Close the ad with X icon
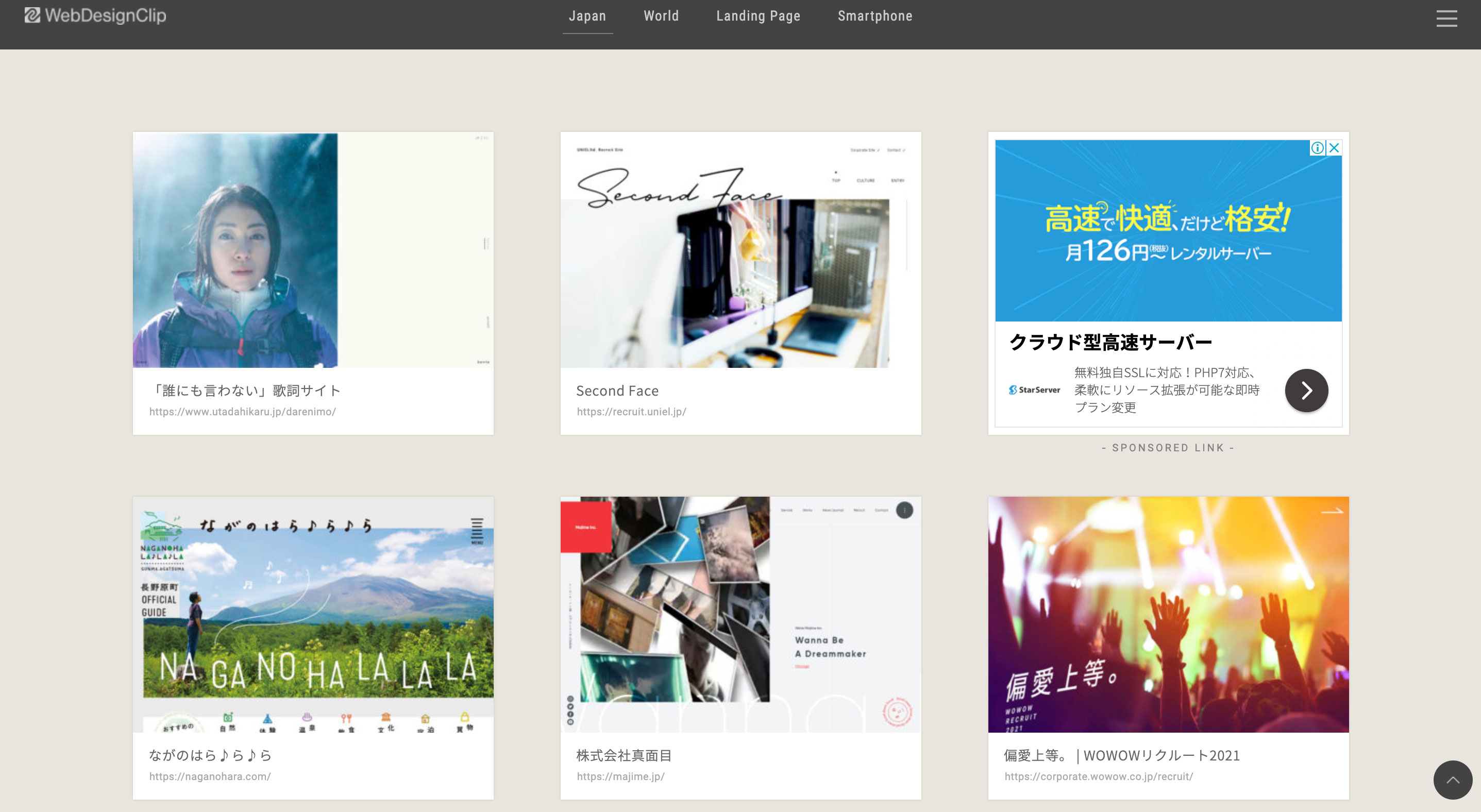Image resolution: width=1481 pixels, height=812 pixels. (1335, 148)
